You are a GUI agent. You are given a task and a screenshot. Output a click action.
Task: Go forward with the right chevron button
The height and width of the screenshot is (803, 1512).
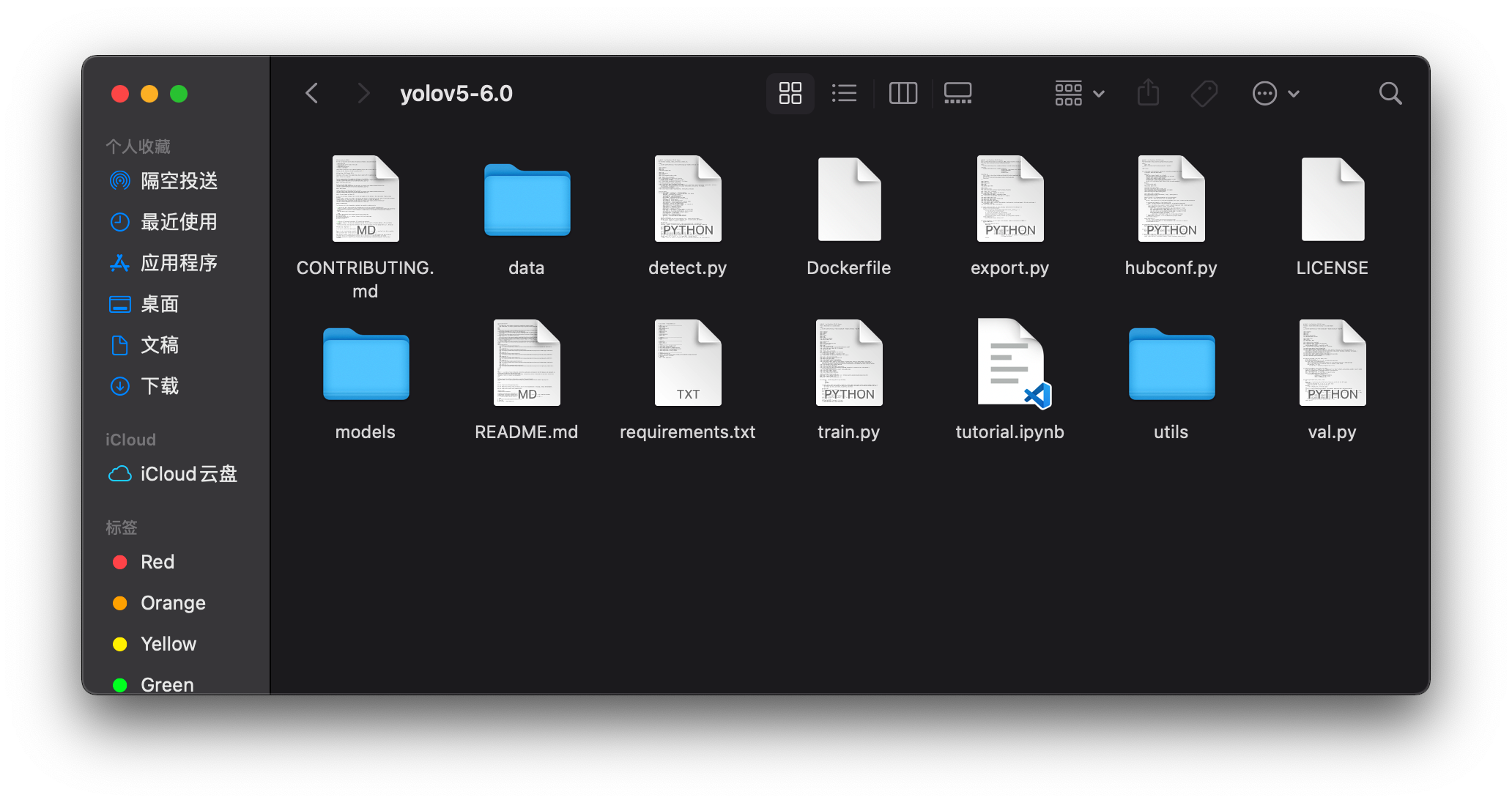363,93
